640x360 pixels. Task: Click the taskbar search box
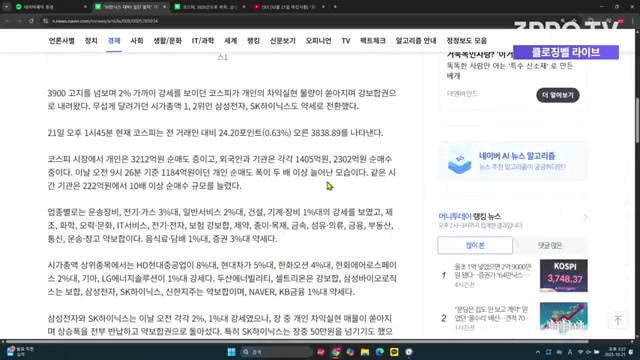pos(276,352)
